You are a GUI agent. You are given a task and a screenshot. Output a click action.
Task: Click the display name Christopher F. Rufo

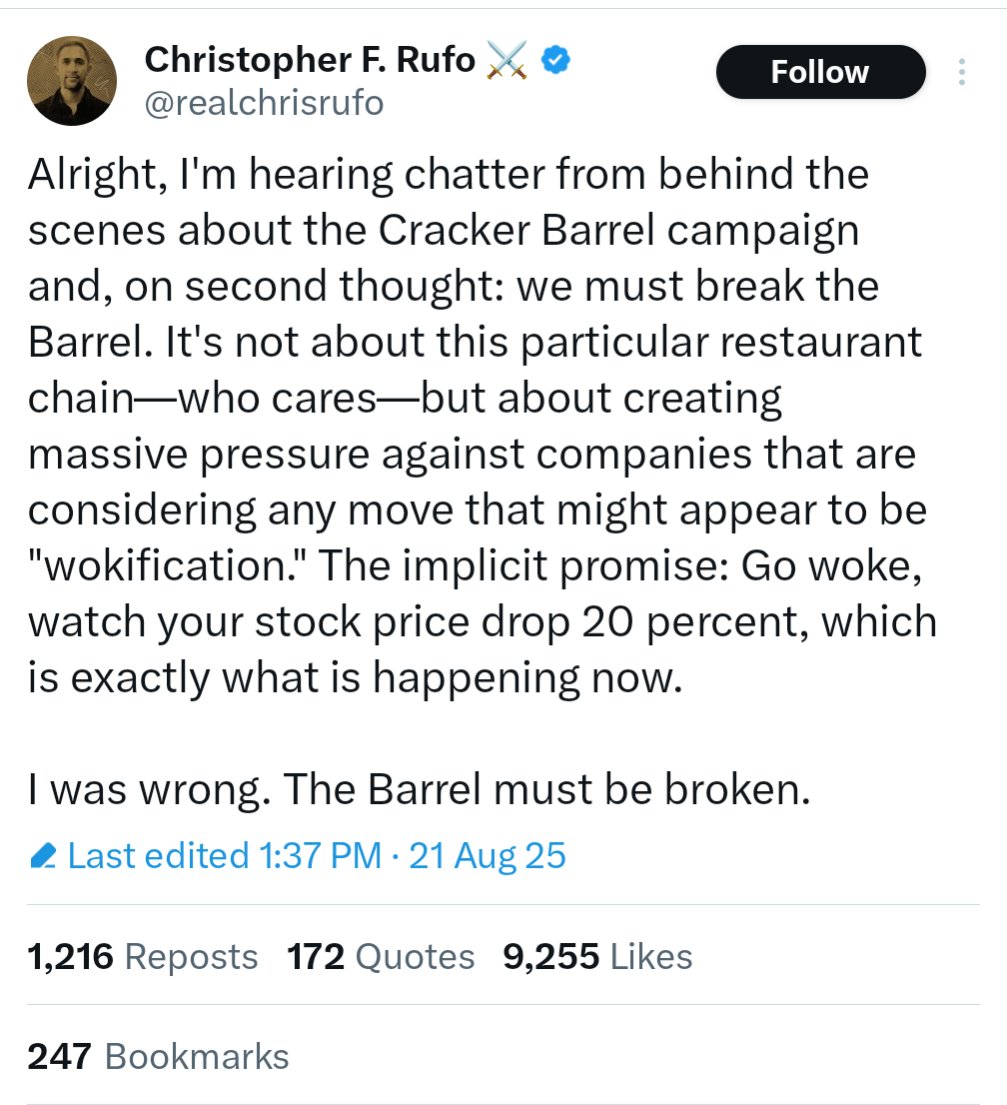[310, 60]
